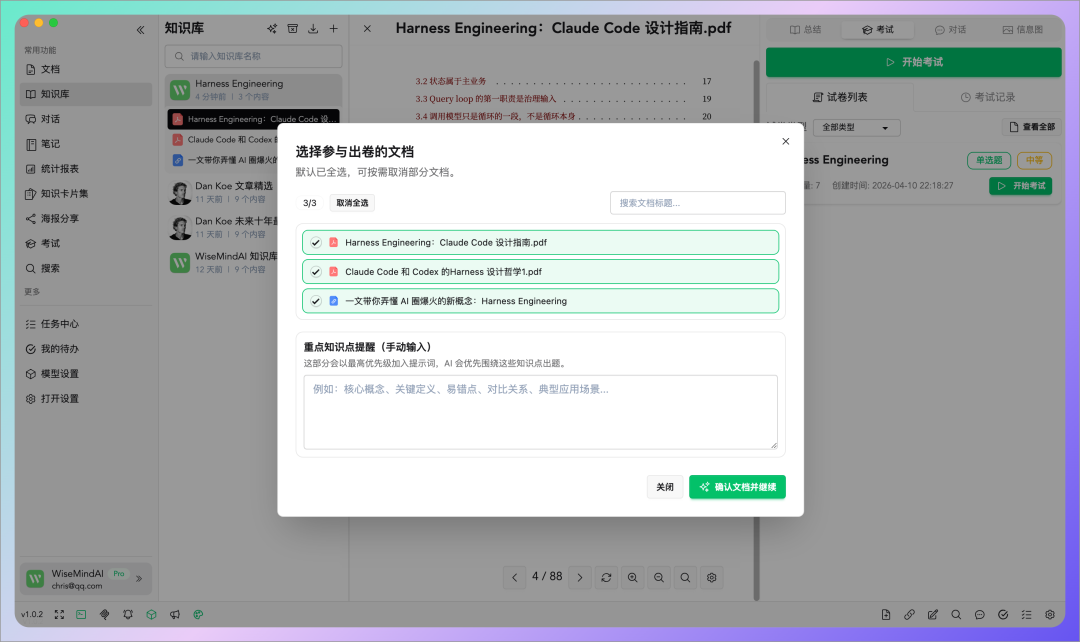The width and height of the screenshot is (1080, 642).
Task: Uncheck Harness Engineering：Claude Code 设计指南.pdf
Action: point(315,242)
